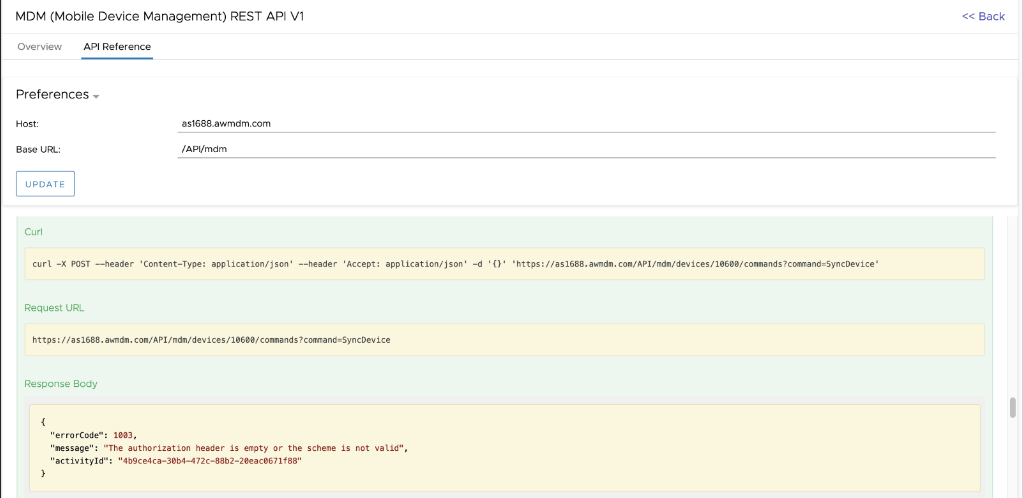The width and height of the screenshot is (1023, 498).
Task: Click the Response Body section heading
Action: (x=61, y=383)
